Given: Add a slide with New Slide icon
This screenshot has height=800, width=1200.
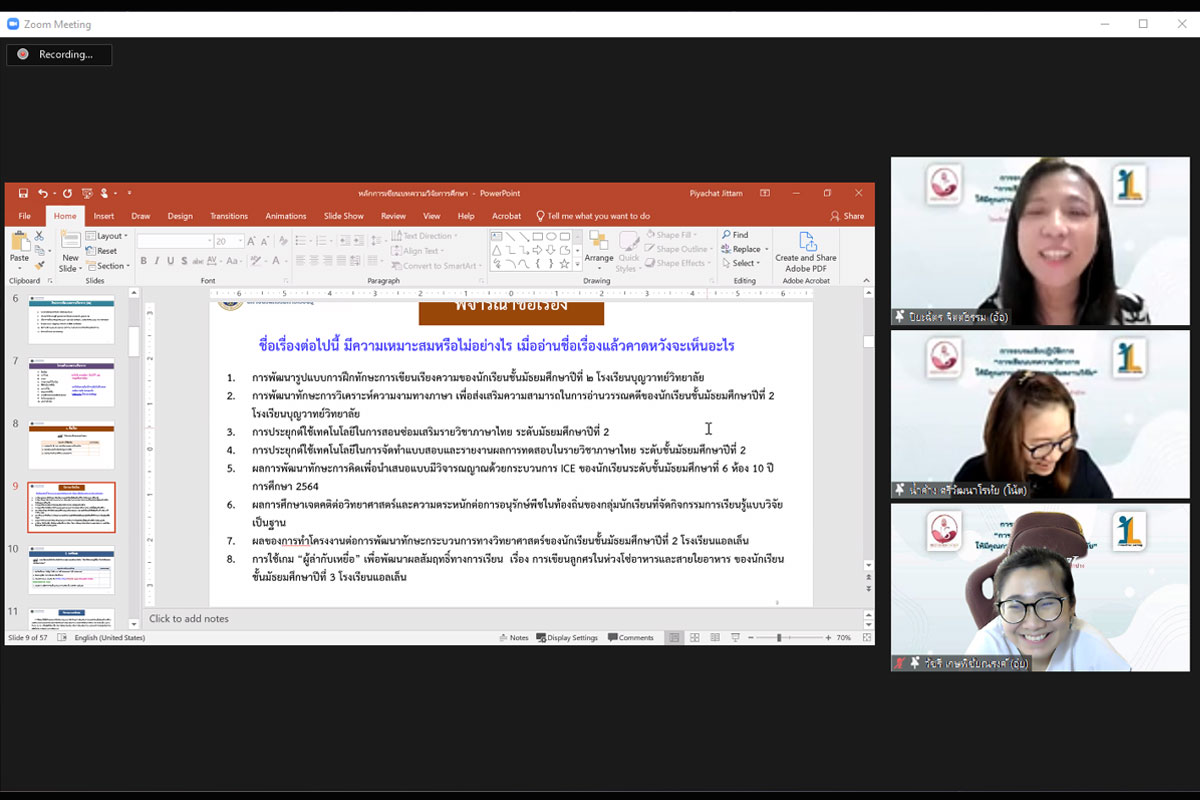Looking at the screenshot, I should point(70,249).
